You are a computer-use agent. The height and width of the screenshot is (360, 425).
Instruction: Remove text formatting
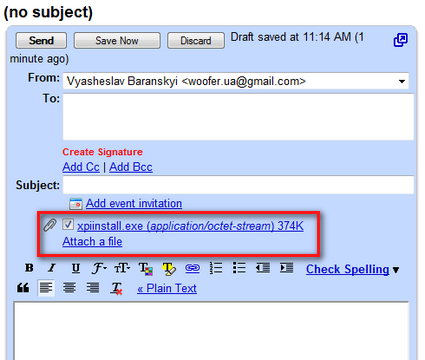116,288
